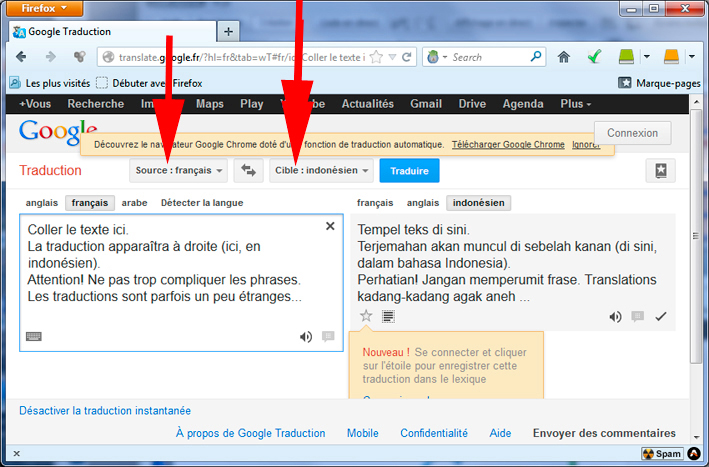This screenshot has width=709, height=467.
Task: Click the orange book toolbar icon
Action: click(x=671, y=57)
